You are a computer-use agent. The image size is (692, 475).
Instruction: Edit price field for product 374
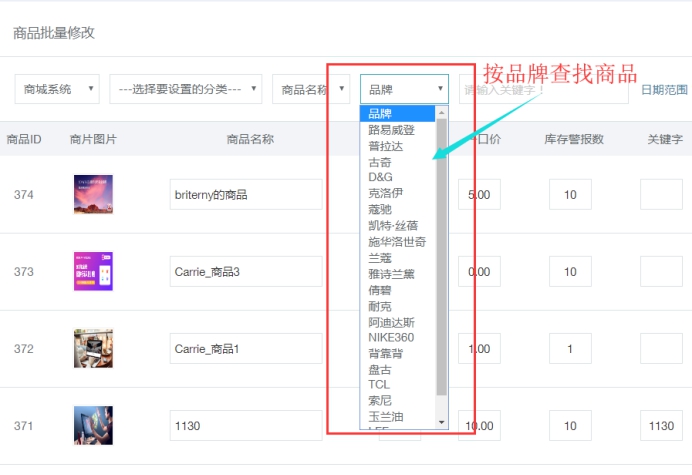tap(479, 194)
